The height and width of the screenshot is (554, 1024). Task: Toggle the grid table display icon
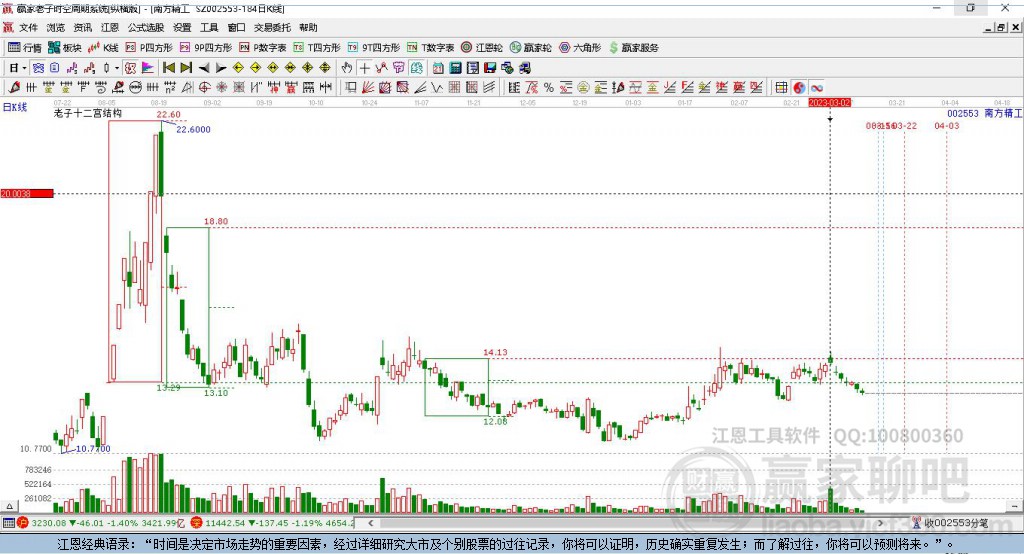point(781,87)
